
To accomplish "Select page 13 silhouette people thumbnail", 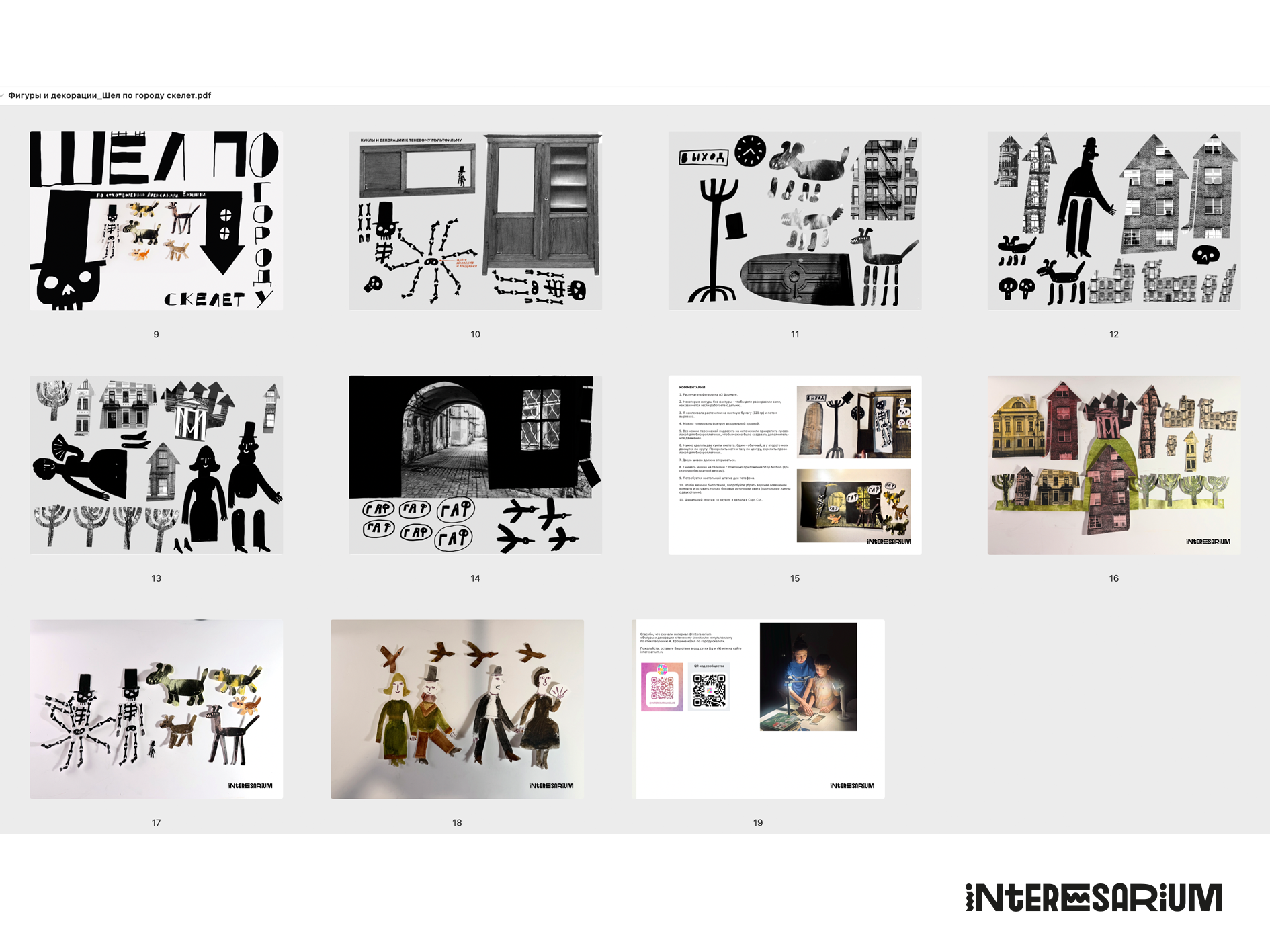I will tap(156, 465).
